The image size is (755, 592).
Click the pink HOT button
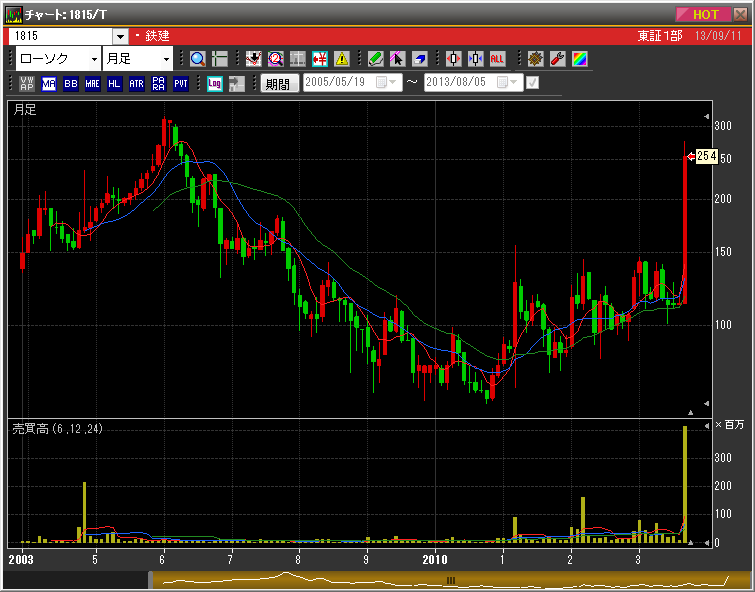pos(705,14)
